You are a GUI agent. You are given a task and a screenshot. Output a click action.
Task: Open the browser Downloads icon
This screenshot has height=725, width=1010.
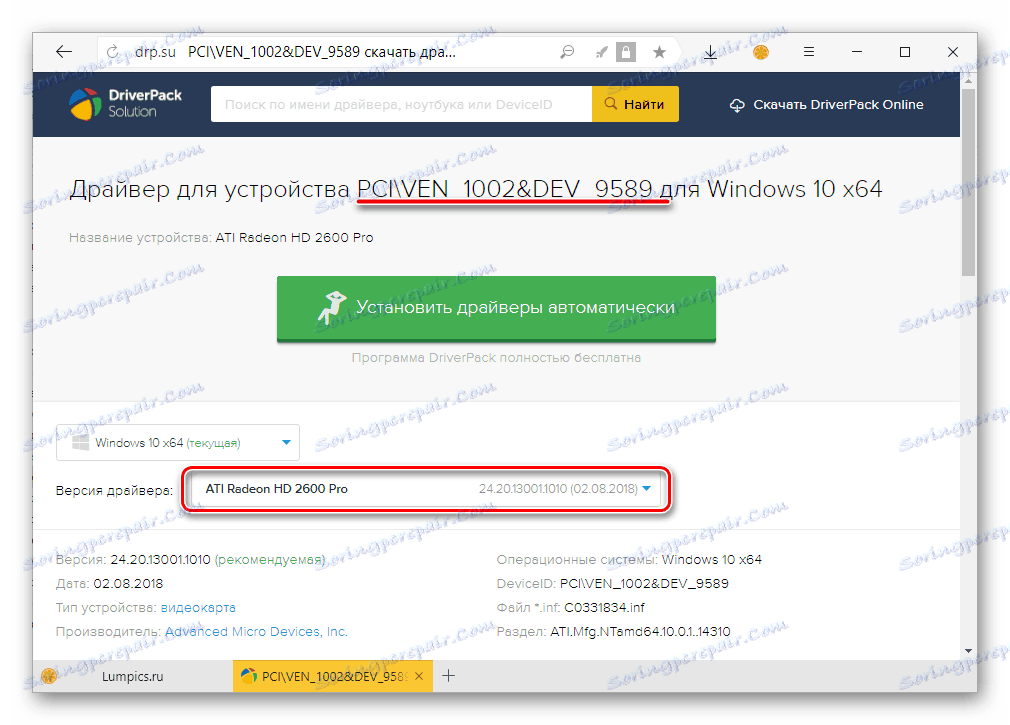click(x=710, y=51)
